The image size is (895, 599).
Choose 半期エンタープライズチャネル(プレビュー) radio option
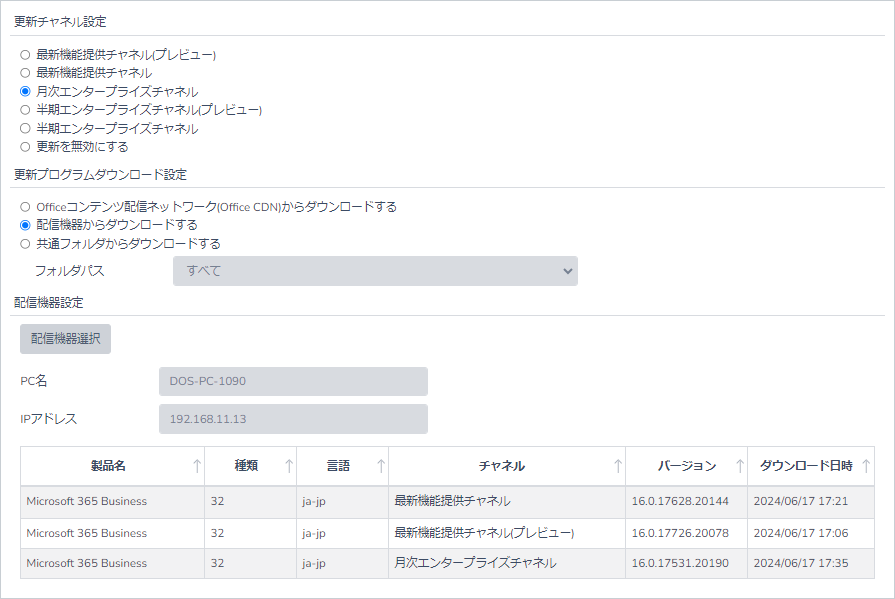click(25, 110)
